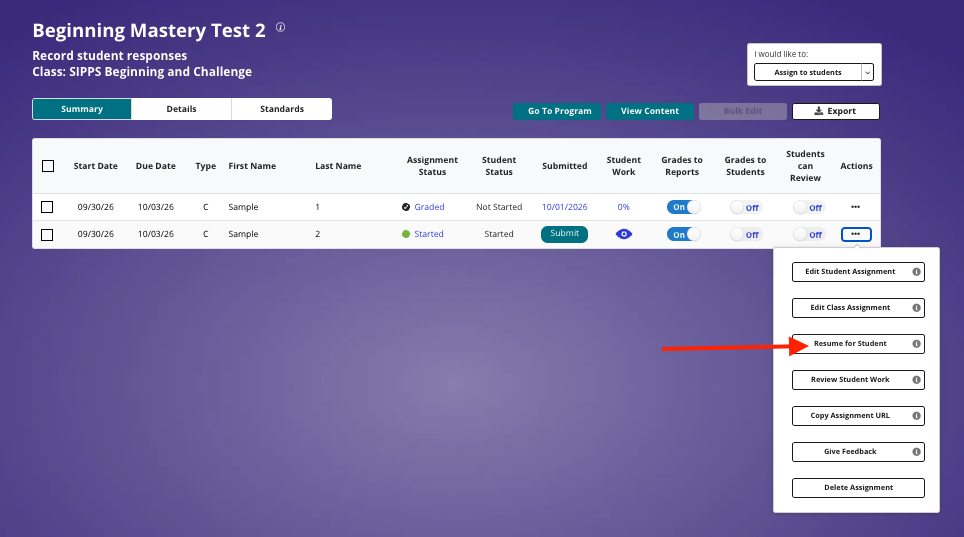Image resolution: width=964 pixels, height=537 pixels.
Task: Click the Actions column header
Action: click(856, 166)
